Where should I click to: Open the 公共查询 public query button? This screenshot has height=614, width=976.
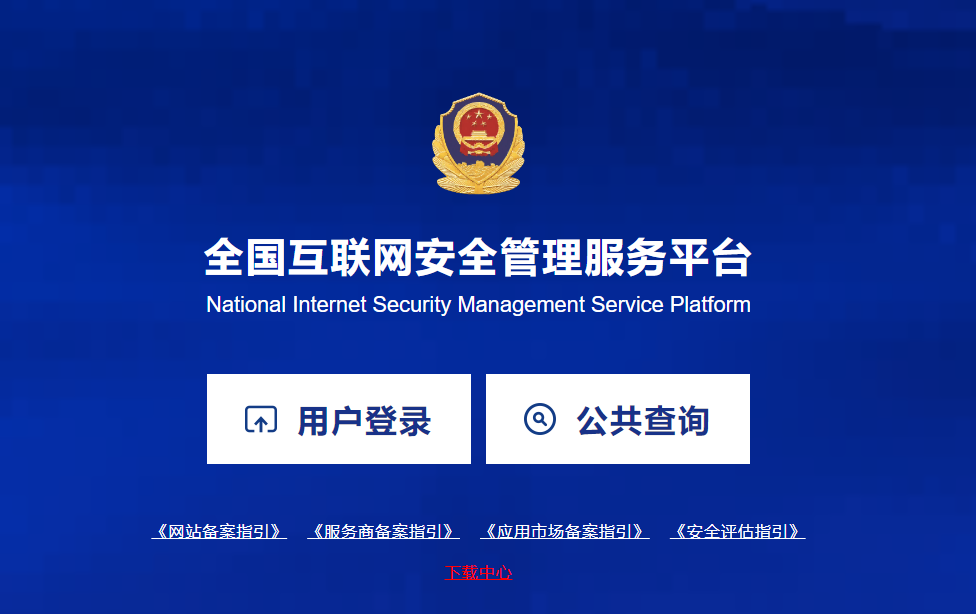617,419
